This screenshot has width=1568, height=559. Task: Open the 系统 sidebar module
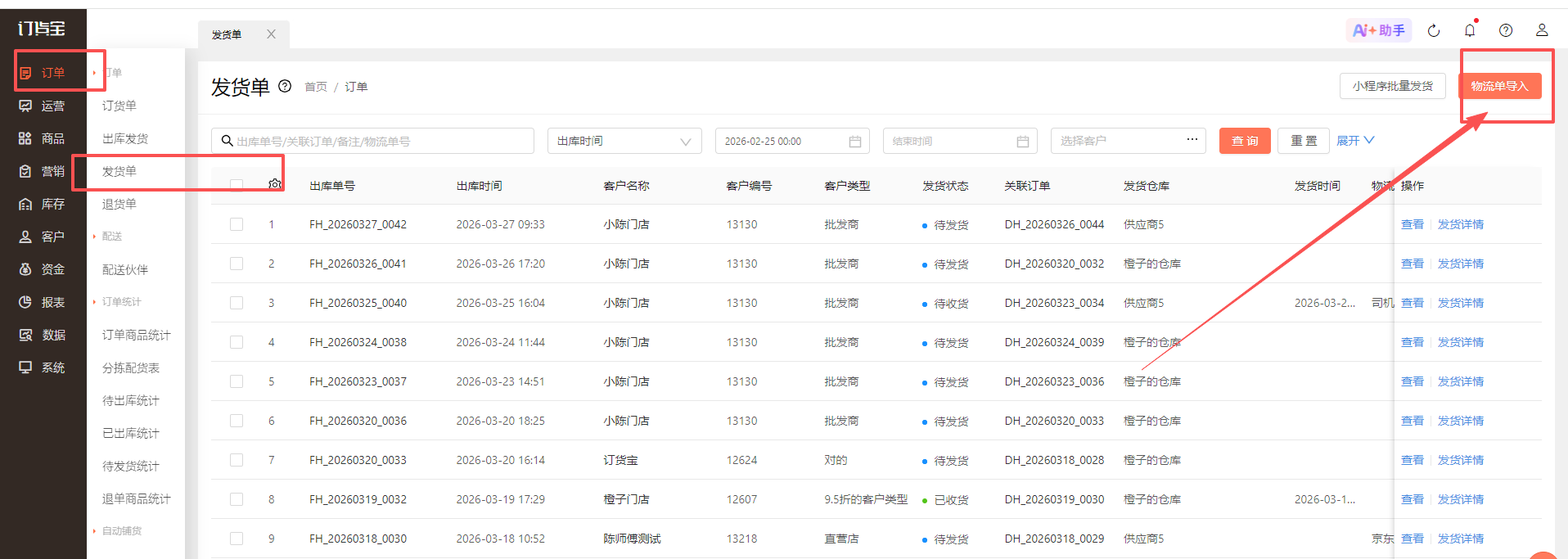pyautogui.click(x=43, y=367)
